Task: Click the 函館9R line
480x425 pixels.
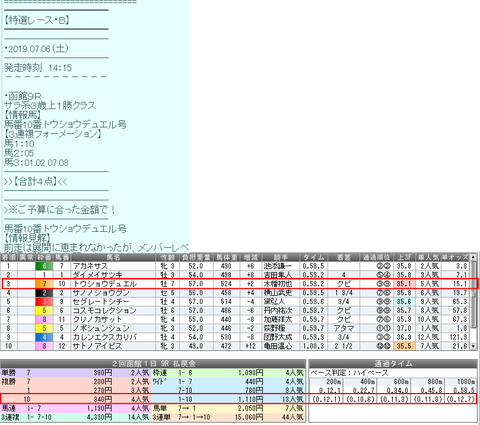Action: pyautogui.click(x=23, y=96)
